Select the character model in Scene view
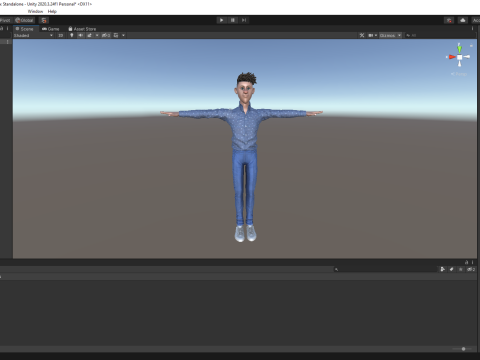This screenshot has width=480, height=360. click(245, 133)
